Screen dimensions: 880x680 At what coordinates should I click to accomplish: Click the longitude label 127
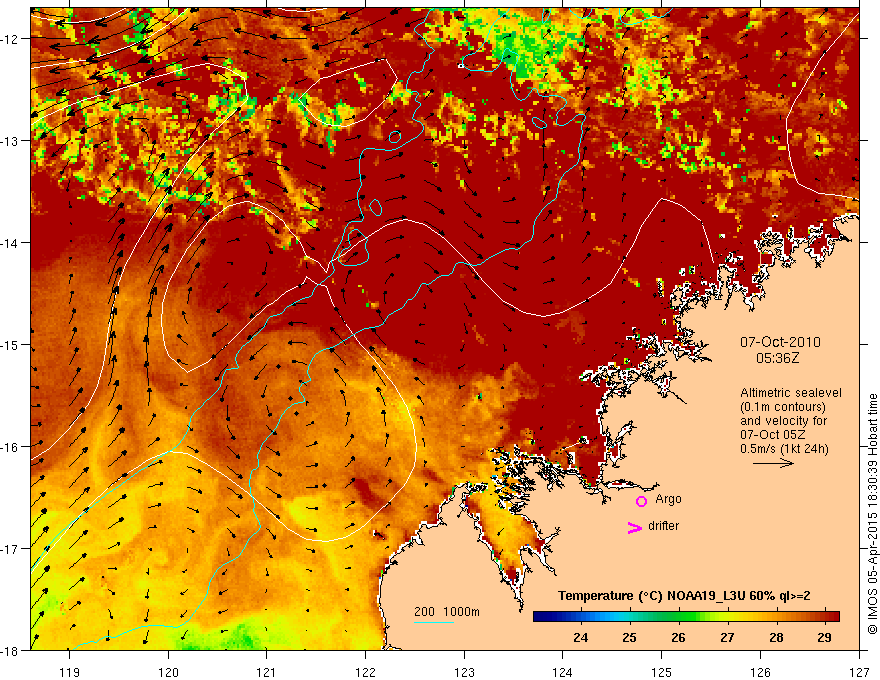[x=859, y=672]
